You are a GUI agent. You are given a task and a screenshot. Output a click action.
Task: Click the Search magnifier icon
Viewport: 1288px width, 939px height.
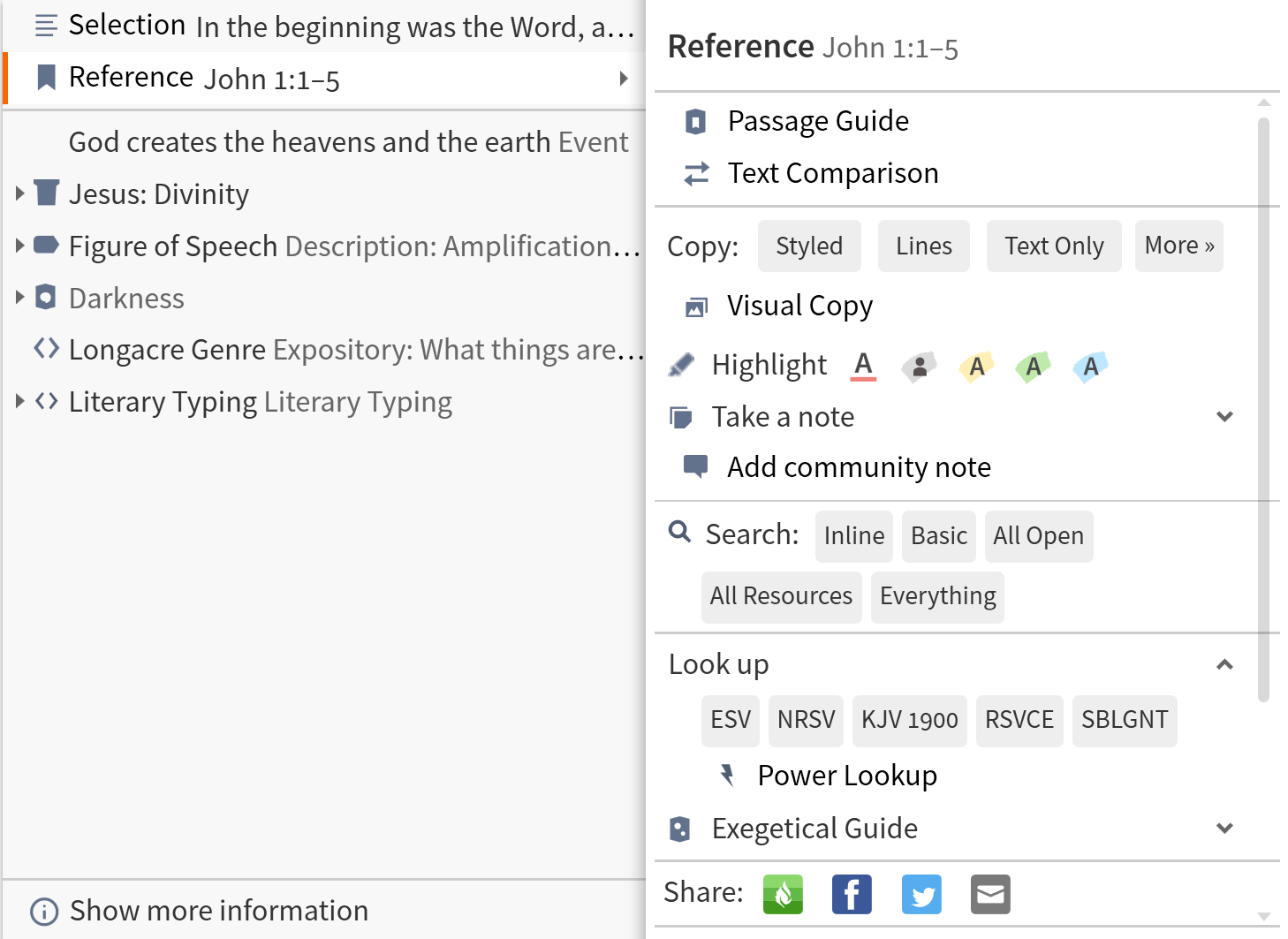679,532
